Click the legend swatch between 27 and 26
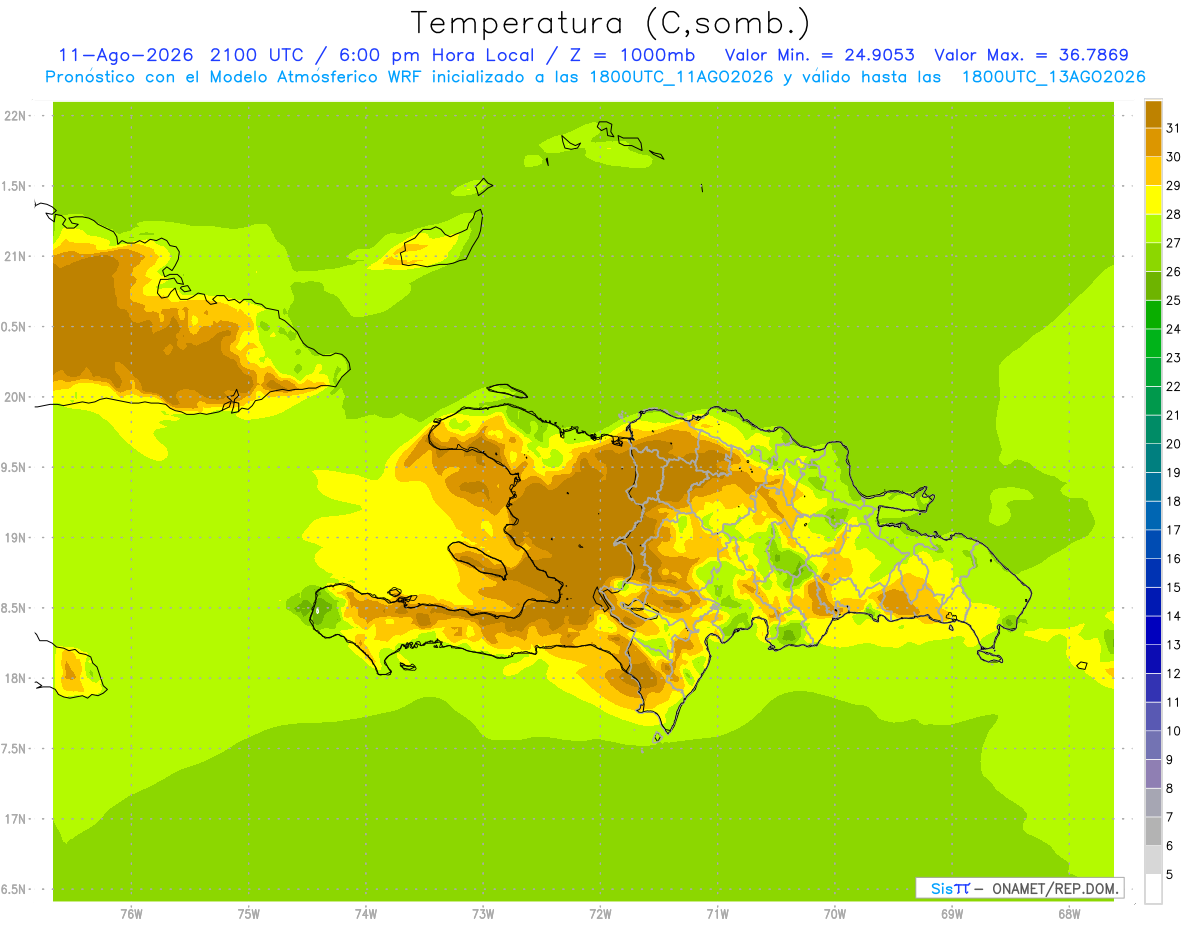The width and height of the screenshot is (1200, 927). [1153, 257]
